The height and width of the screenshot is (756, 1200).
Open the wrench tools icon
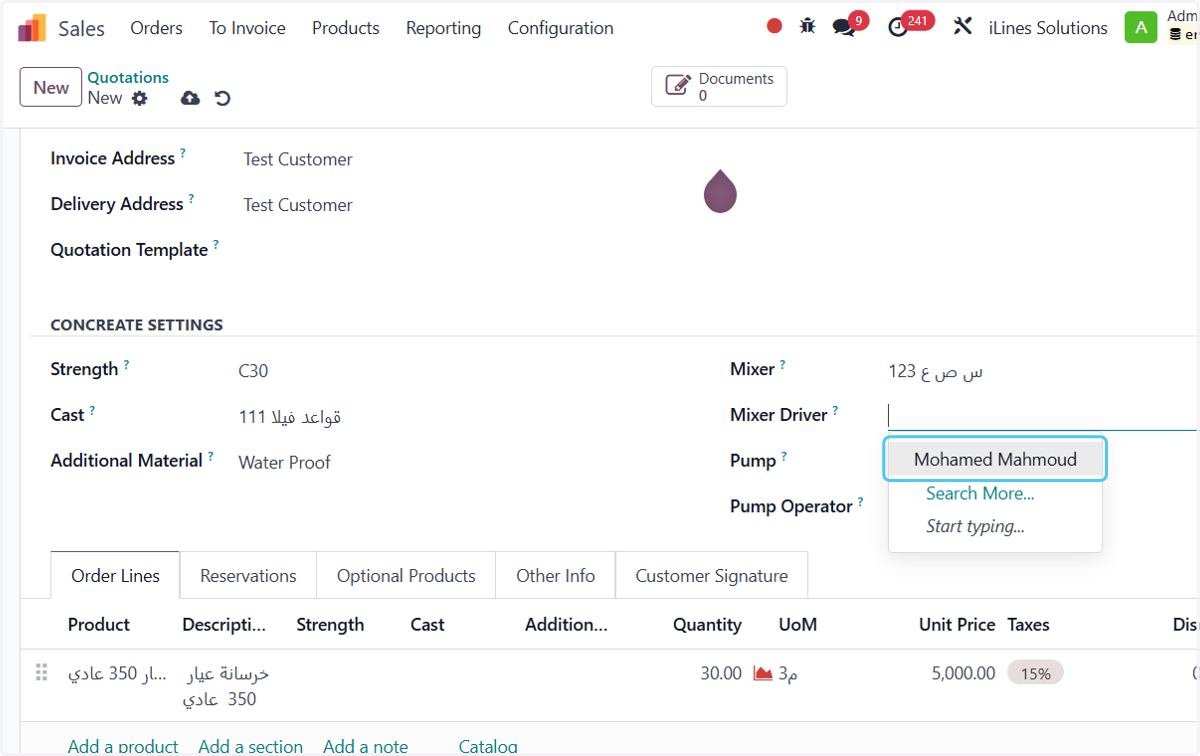962,27
